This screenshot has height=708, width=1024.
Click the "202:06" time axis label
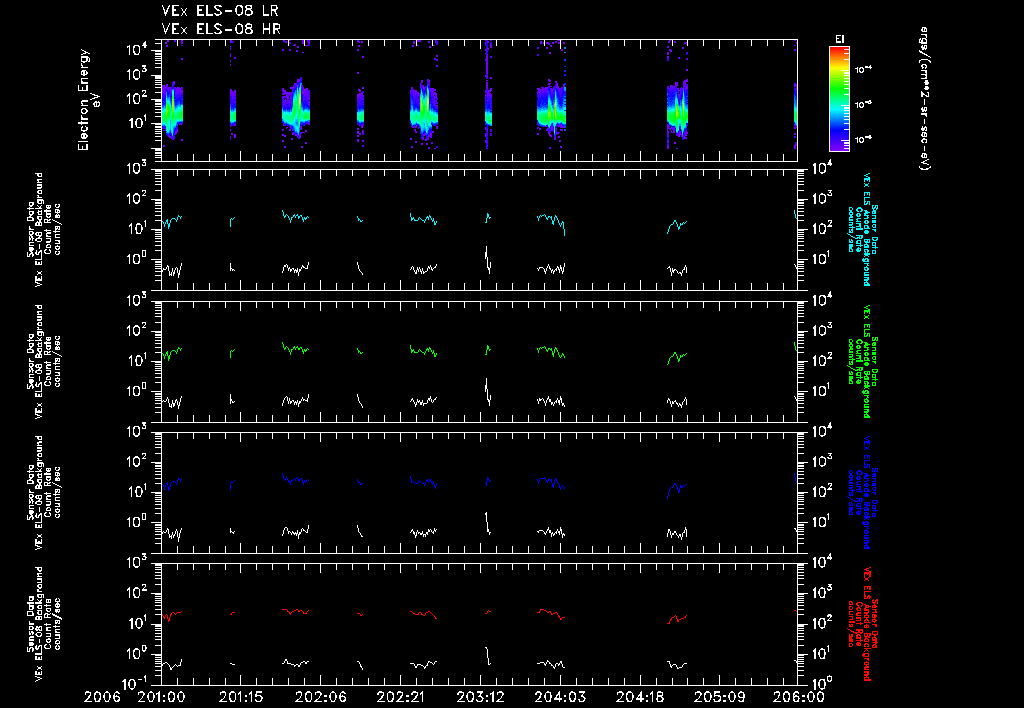(x=321, y=698)
